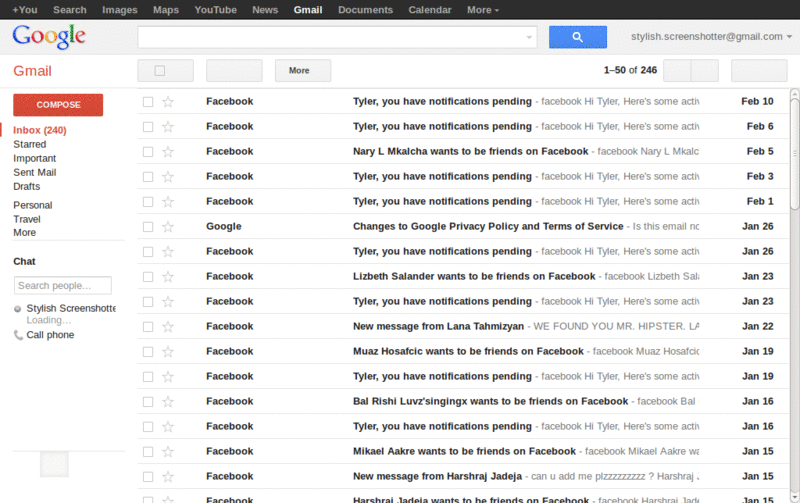
Task: Open Documents from the top navigation
Action: point(365,10)
